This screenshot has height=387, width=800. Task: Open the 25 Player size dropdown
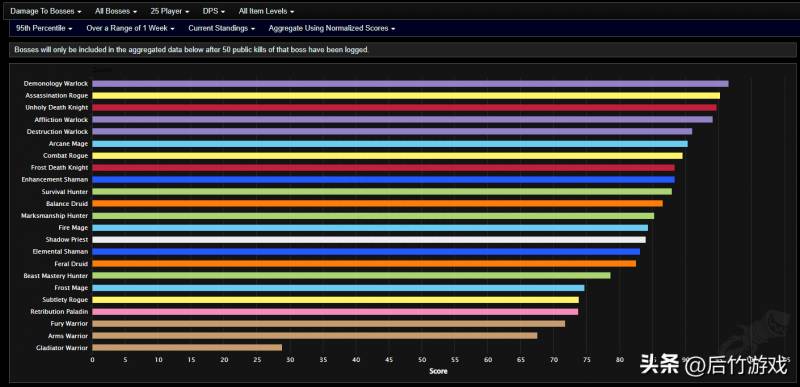(170, 11)
